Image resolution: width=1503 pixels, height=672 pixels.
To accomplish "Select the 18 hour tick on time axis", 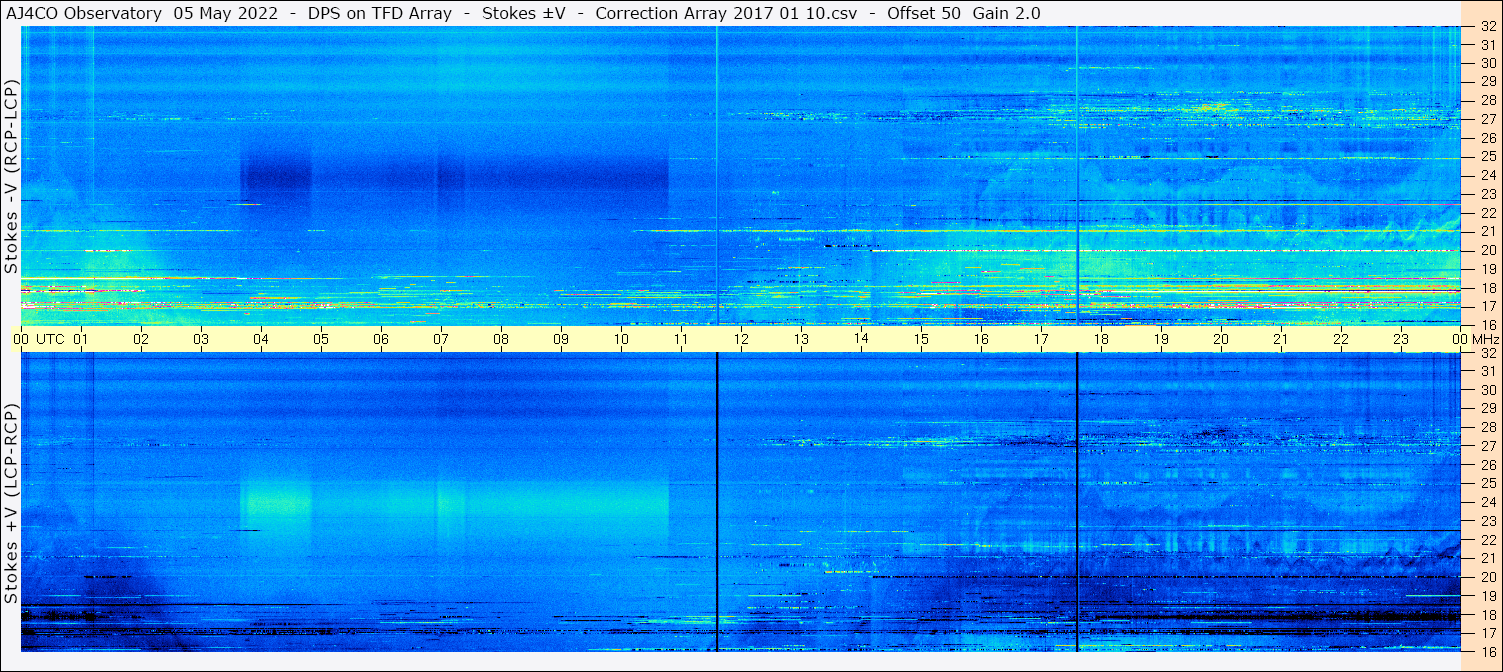I will pos(1101,339).
